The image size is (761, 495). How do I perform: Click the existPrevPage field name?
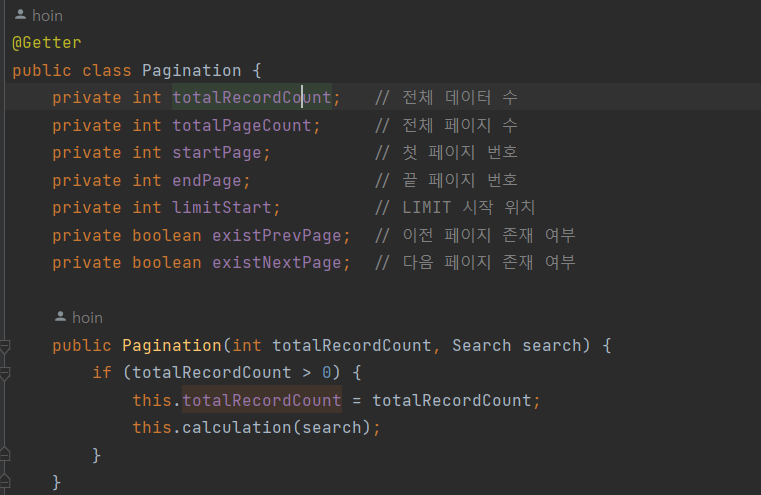(277, 236)
